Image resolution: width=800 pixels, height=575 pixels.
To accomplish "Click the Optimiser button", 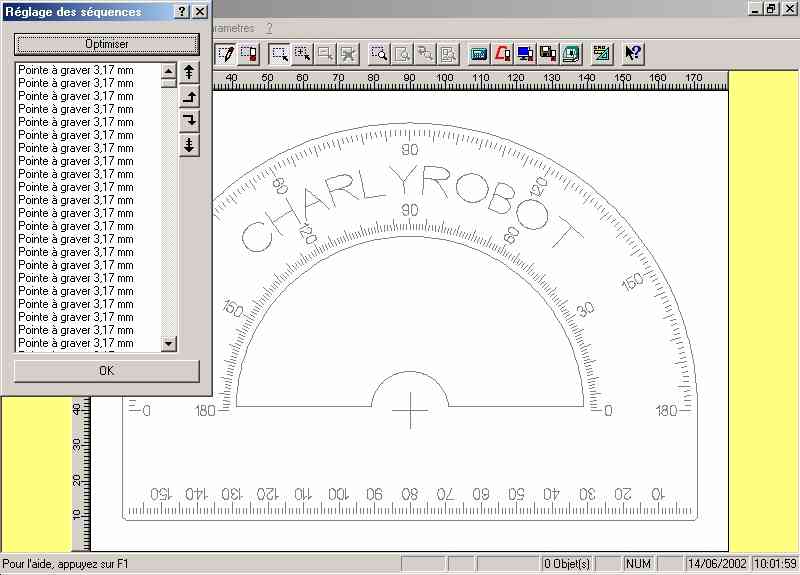I will pyautogui.click(x=107, y=44).
